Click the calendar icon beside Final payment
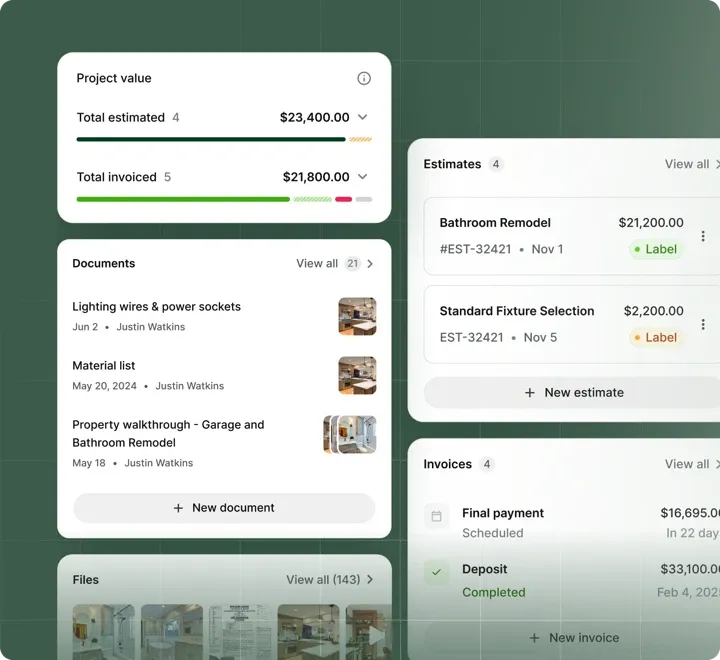 tap(436, 516)
